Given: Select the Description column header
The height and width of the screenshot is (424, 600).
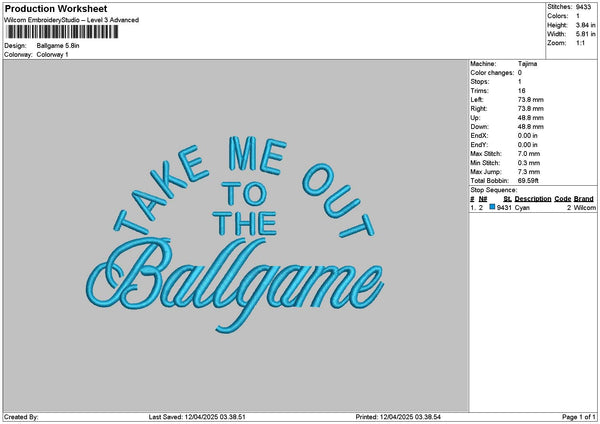Looking at the screenshot, I should [532, 199].
